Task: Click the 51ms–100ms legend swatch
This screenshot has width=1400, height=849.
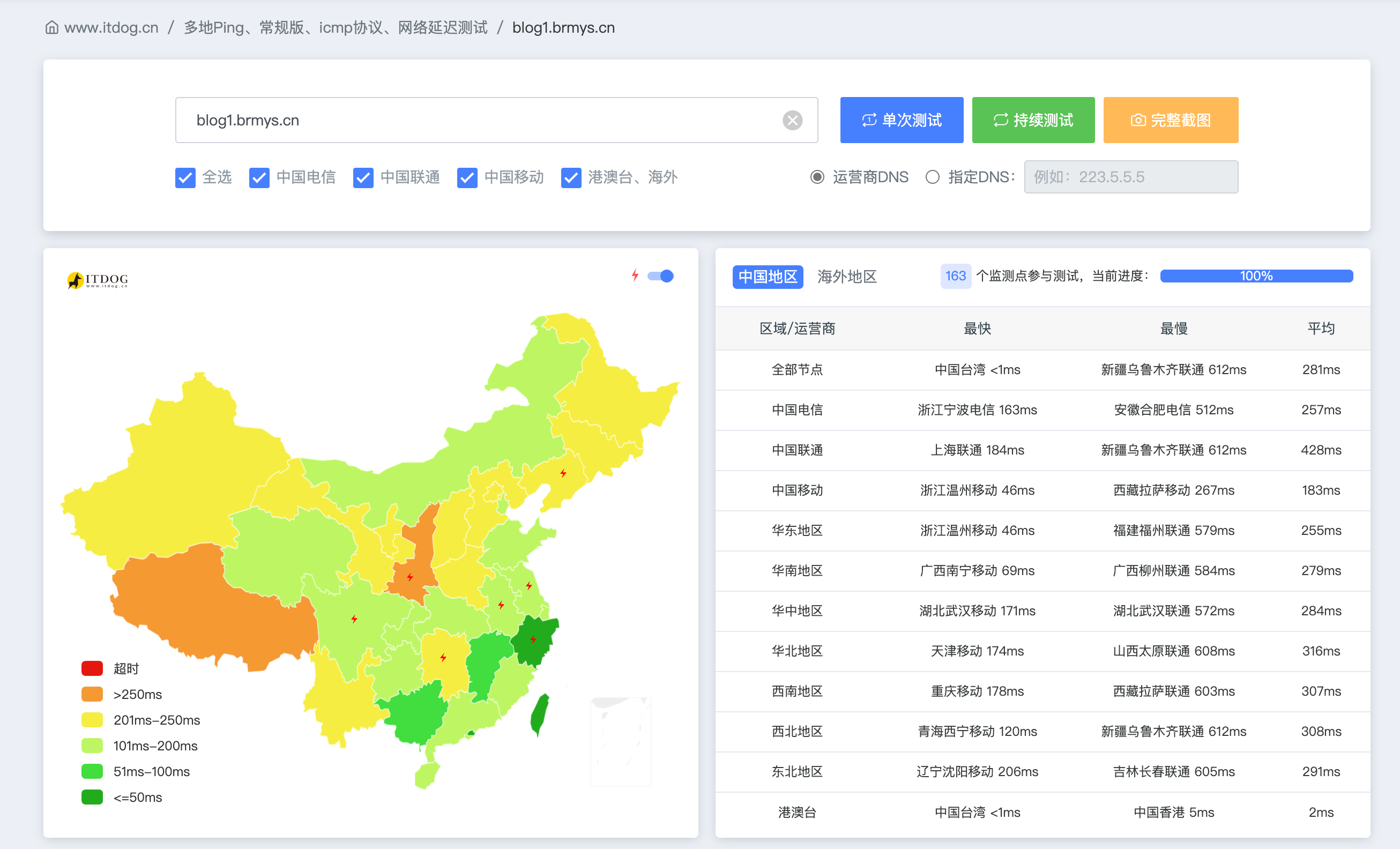Action: 92,771
